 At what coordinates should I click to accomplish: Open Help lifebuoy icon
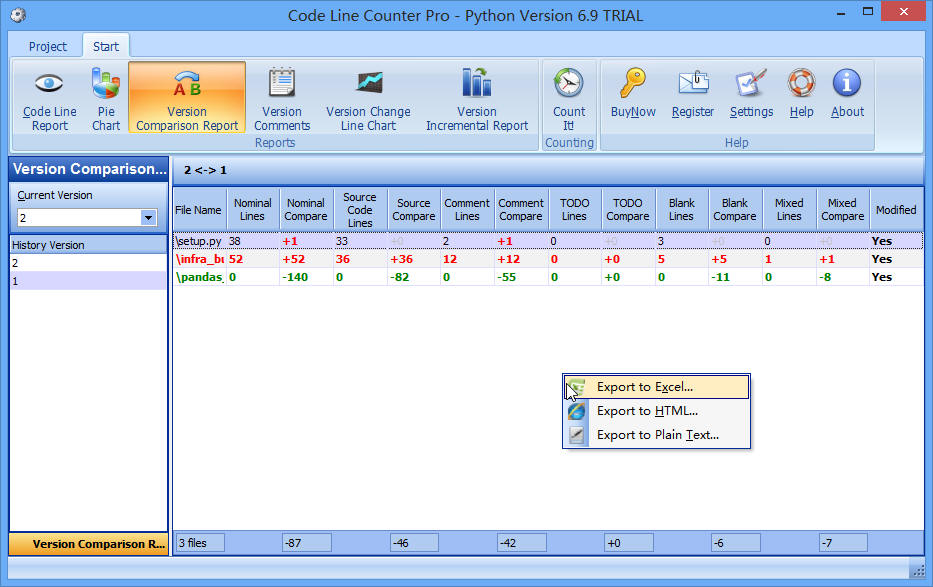click(x=801, y=83)
